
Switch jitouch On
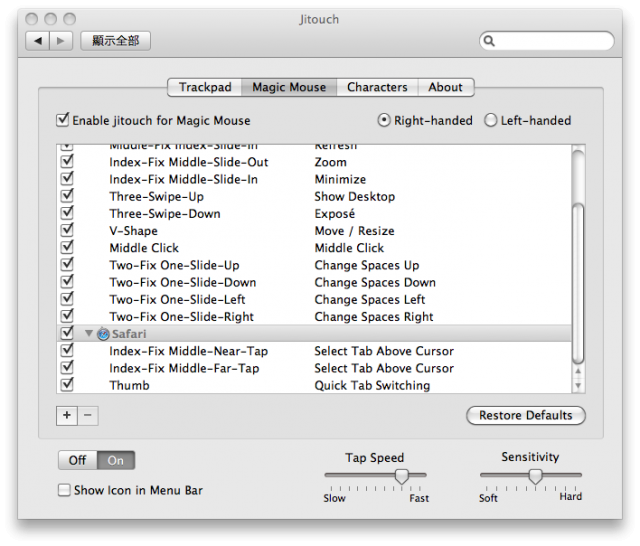pyautogui.click(x=116, y=460)
